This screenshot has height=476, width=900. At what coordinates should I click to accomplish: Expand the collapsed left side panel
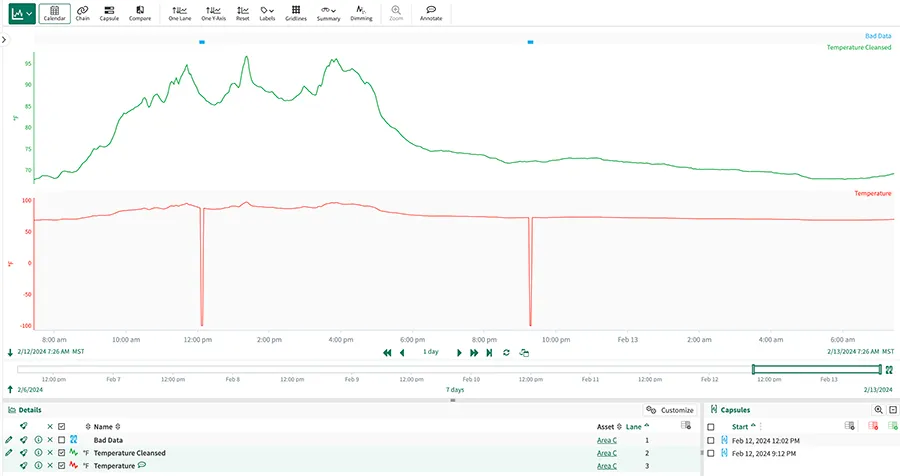coord(4,40)
